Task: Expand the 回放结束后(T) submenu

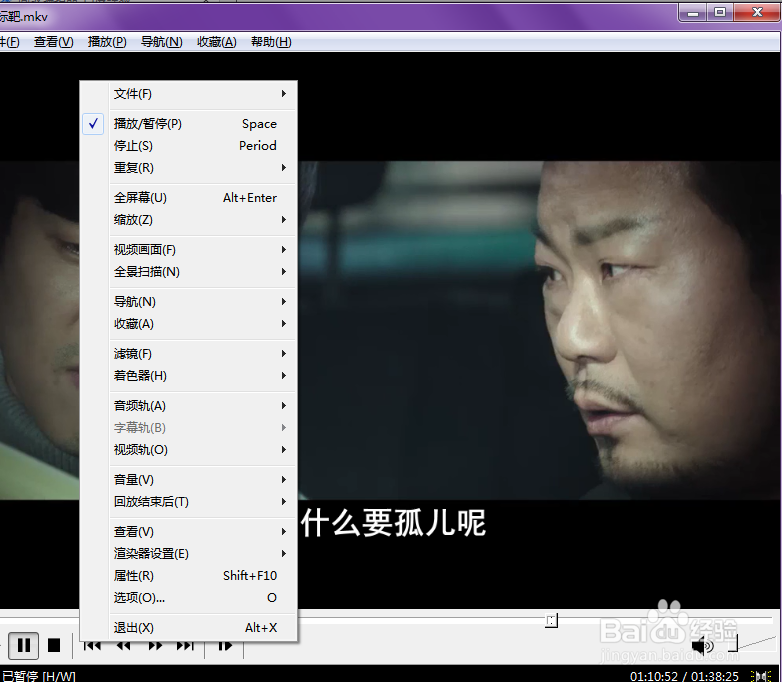Action: 189,501
